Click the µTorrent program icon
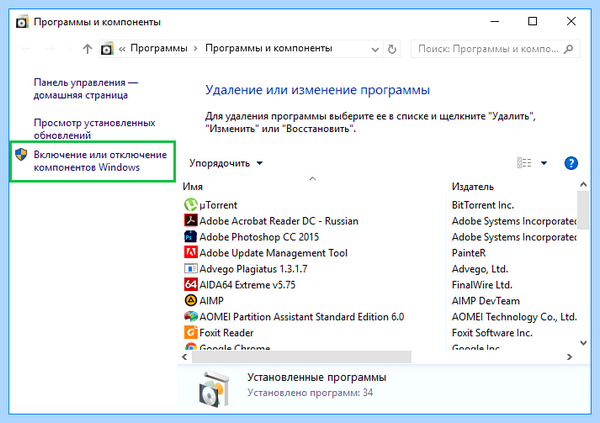 tap(191, 205)
